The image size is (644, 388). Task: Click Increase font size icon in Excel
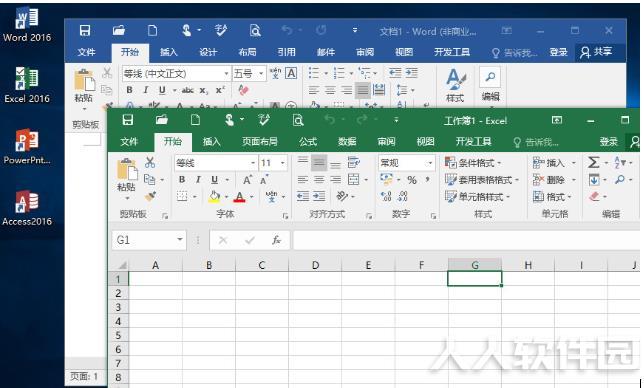click(x=247, y=180)
